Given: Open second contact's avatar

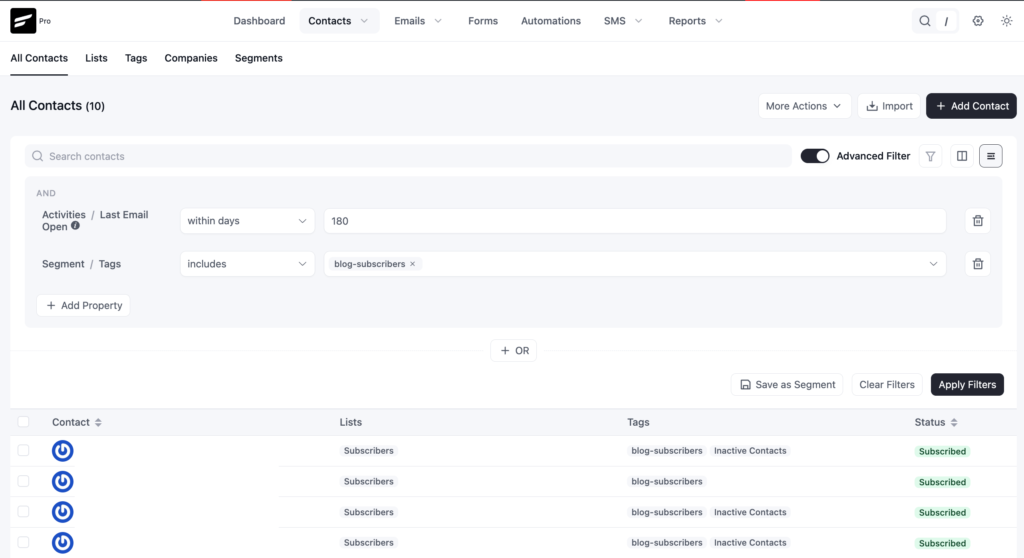Looking at the screenshot, I should coord(63,482).
